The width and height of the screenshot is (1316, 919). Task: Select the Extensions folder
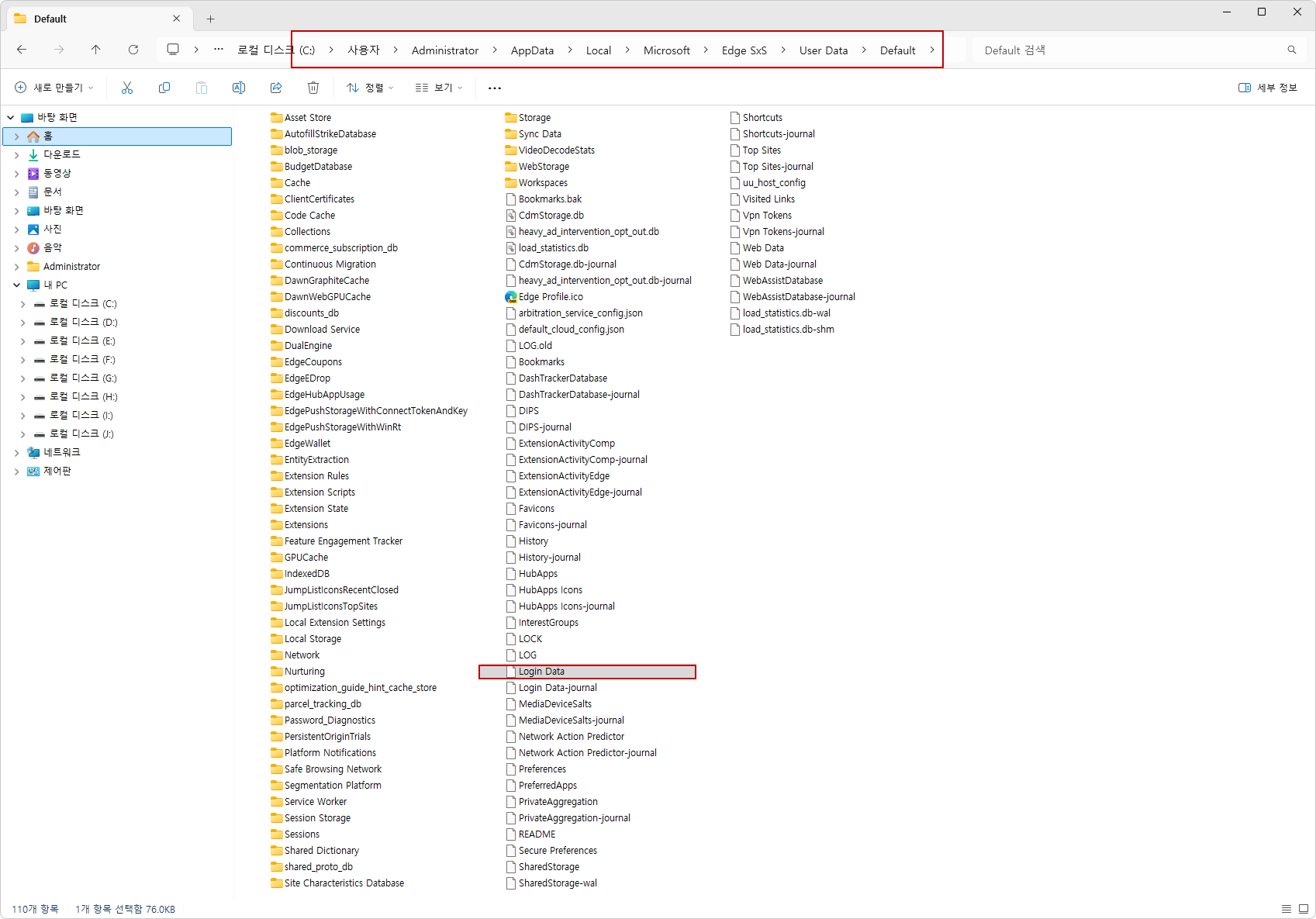pyautogui.click(x=299, y=525)
